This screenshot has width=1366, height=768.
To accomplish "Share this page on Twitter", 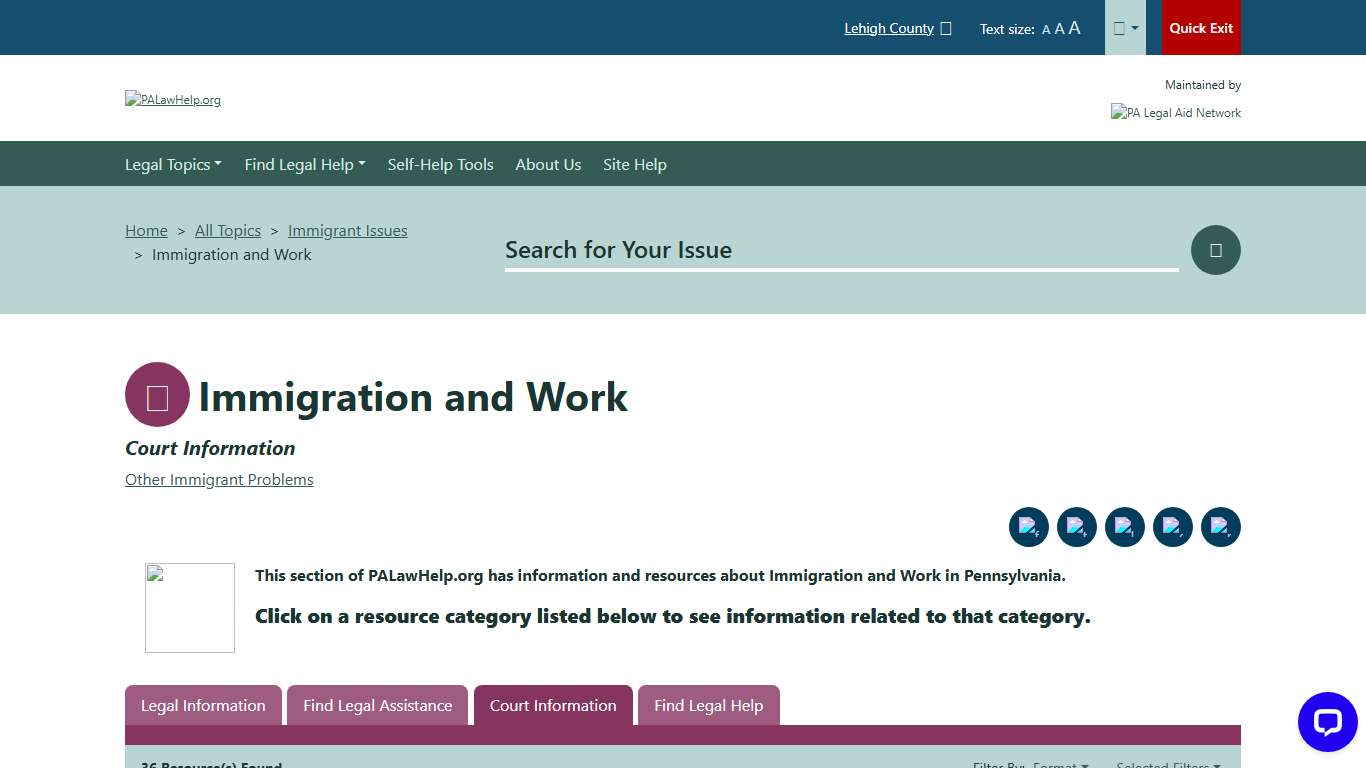I will pos(1077,527).
